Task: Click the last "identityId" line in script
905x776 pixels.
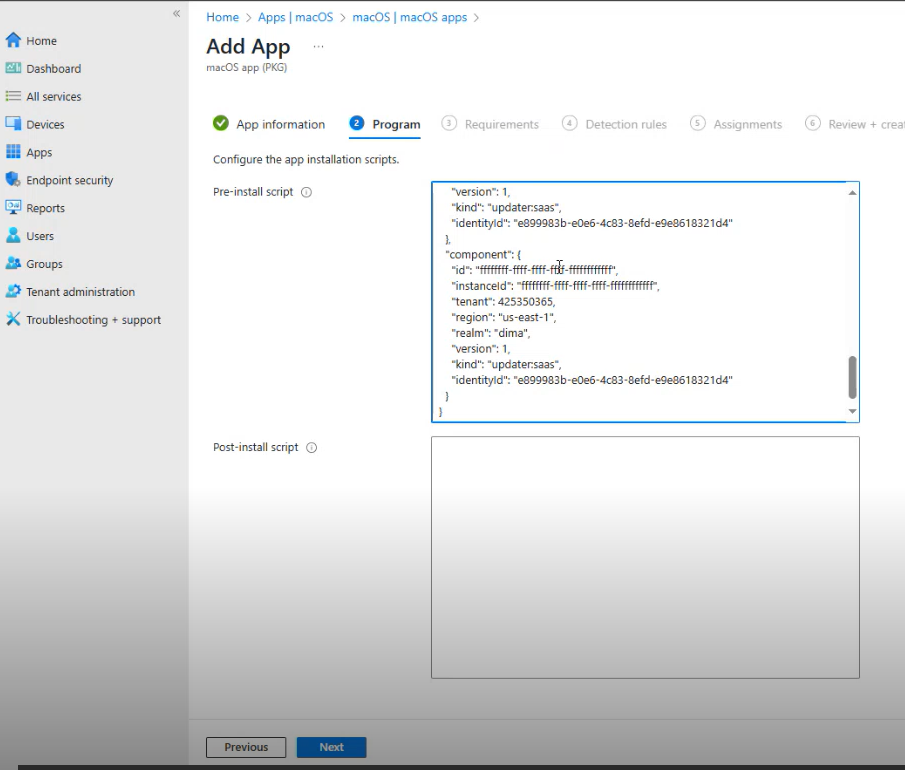Action: (592, 380)
